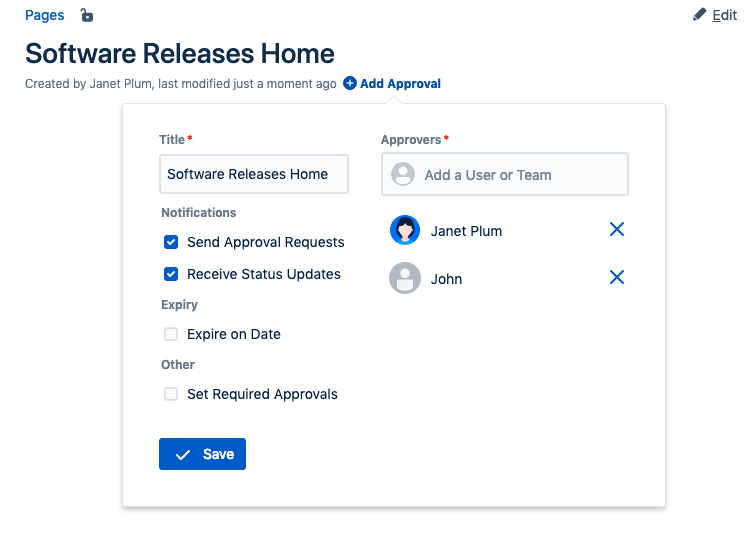Screen dimensions: 749x545
Task: Click the pencil Edit icon
Action: coord(700,15)
